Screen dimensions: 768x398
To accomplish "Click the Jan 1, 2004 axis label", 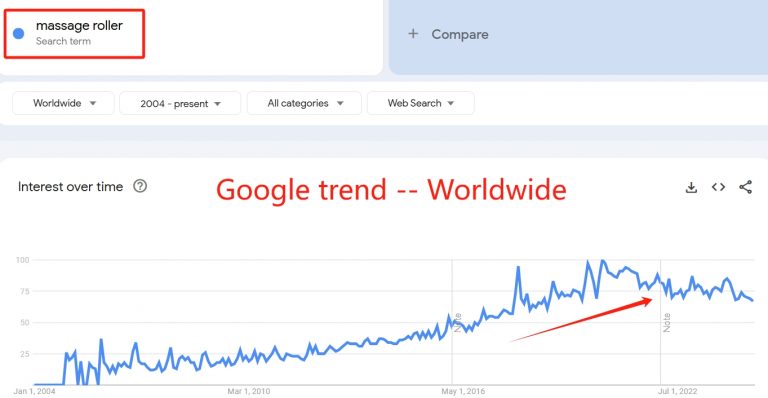I will pyautogui.click(x=34, y=391).
